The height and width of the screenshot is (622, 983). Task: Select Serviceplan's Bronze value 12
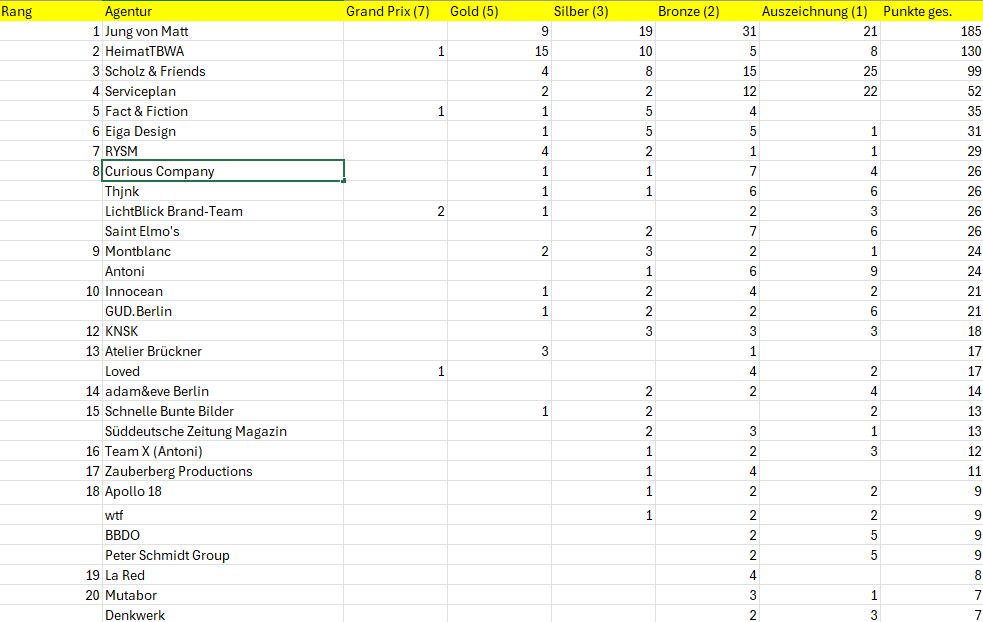(707, 92)
